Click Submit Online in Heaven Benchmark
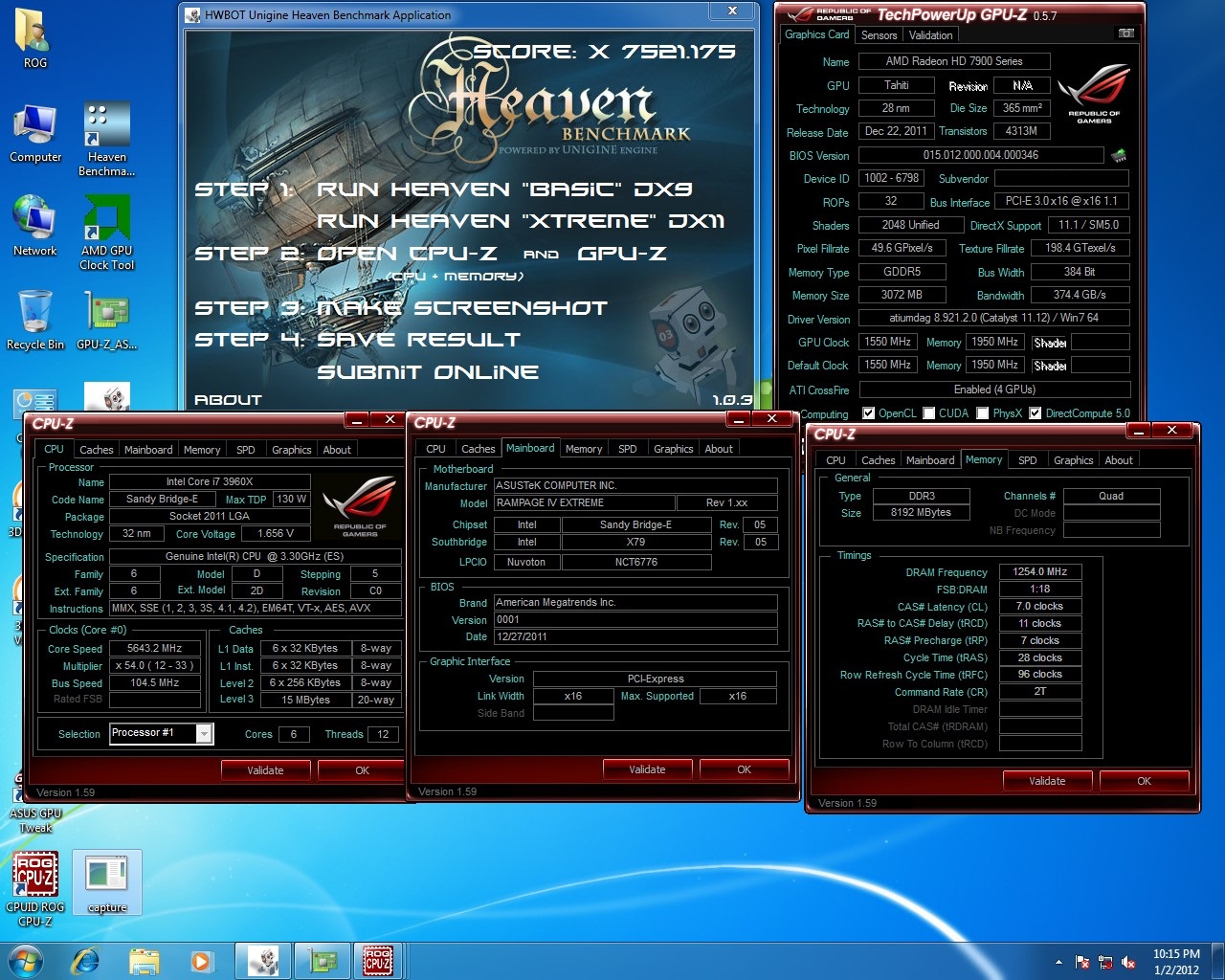1225x980 pixels. point(427,372)
